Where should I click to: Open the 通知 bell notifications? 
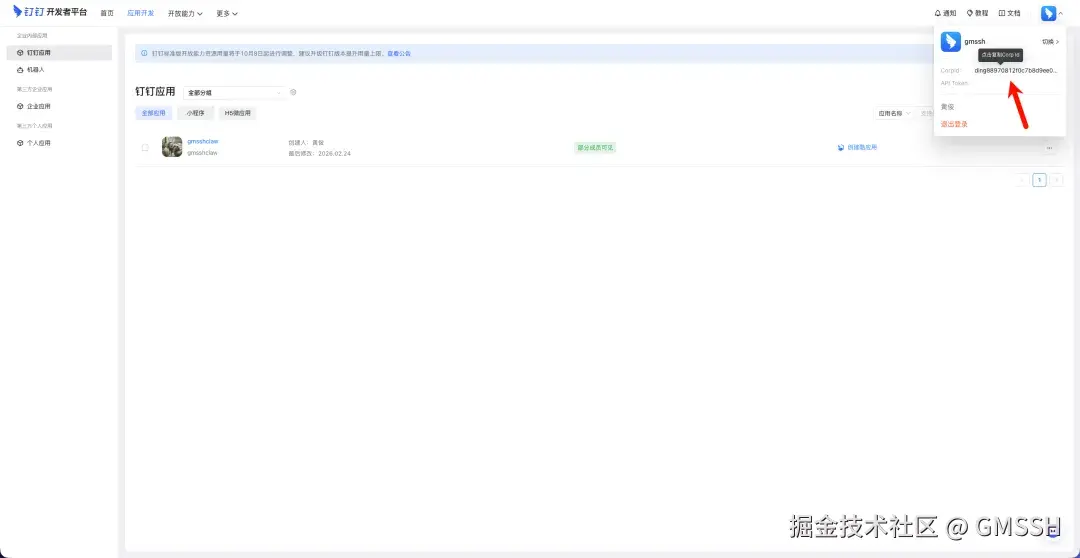pos(945,13)
